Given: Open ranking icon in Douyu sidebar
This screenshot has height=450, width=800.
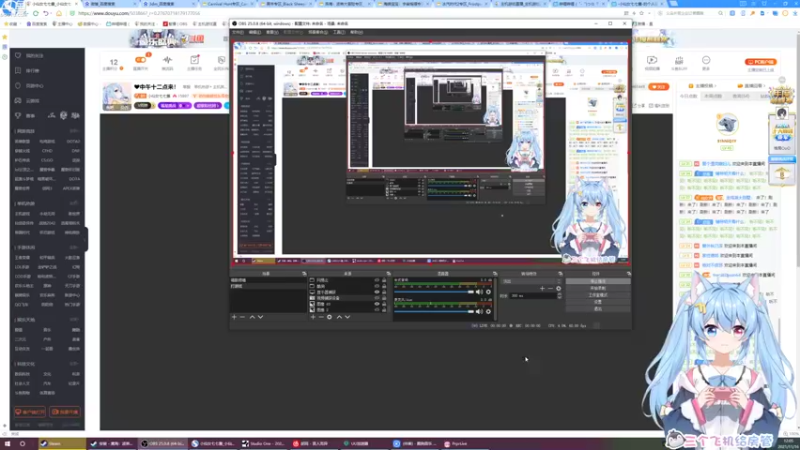Looking at the screenshot, I should click(18, 70).
